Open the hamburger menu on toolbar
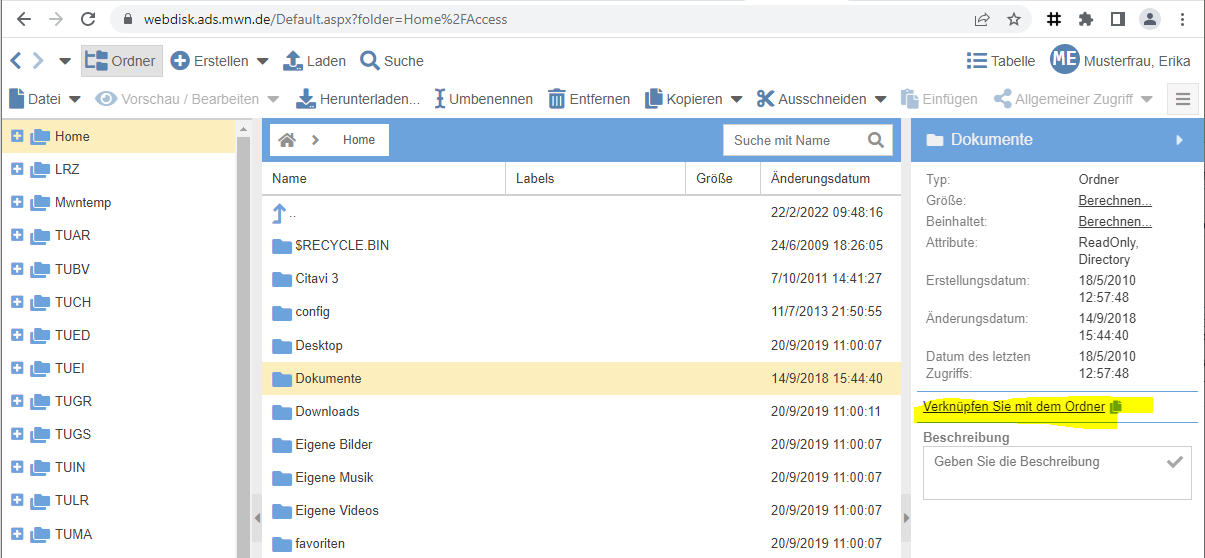 [x=1184, y=99]
